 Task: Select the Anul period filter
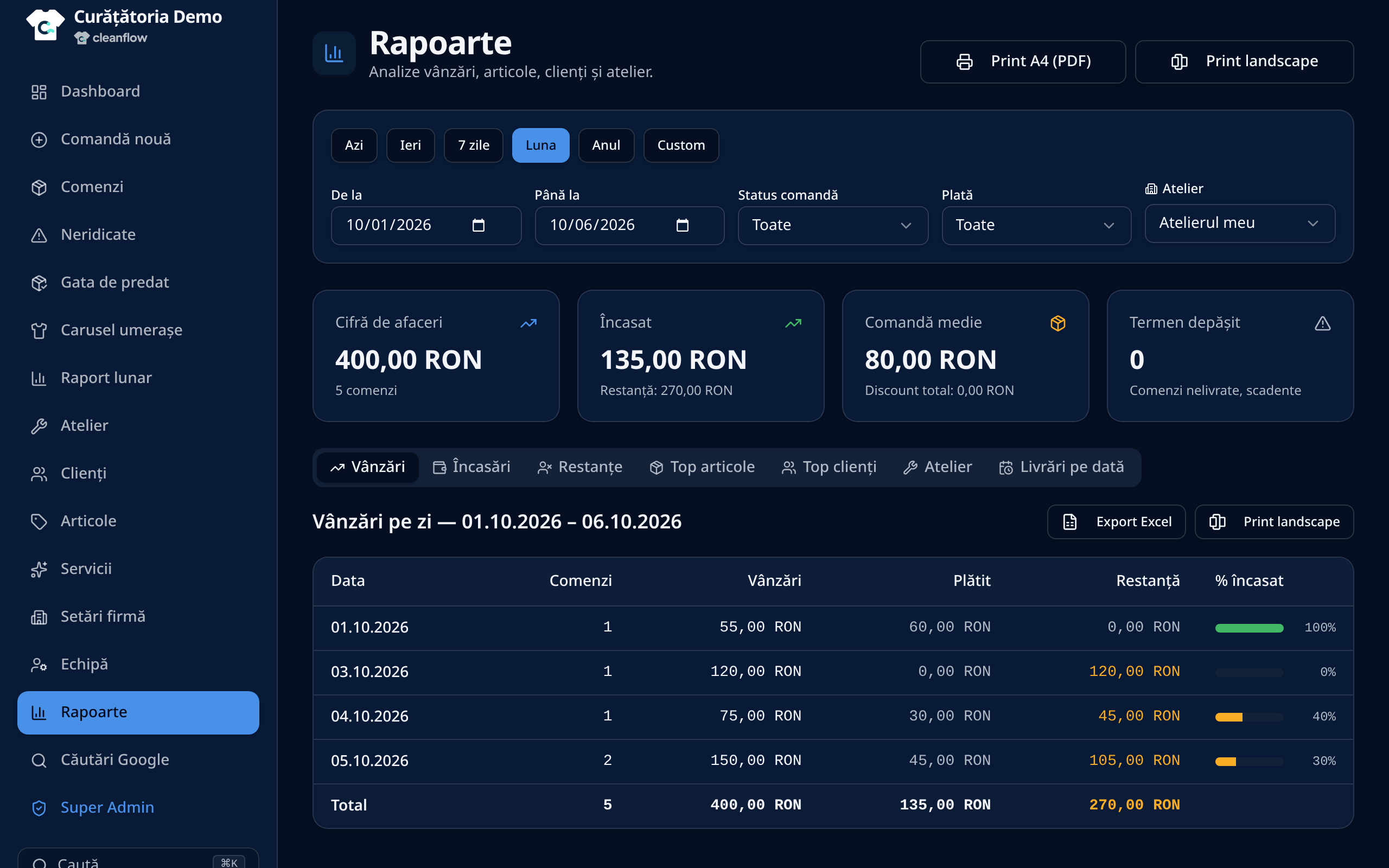[606, 145]
